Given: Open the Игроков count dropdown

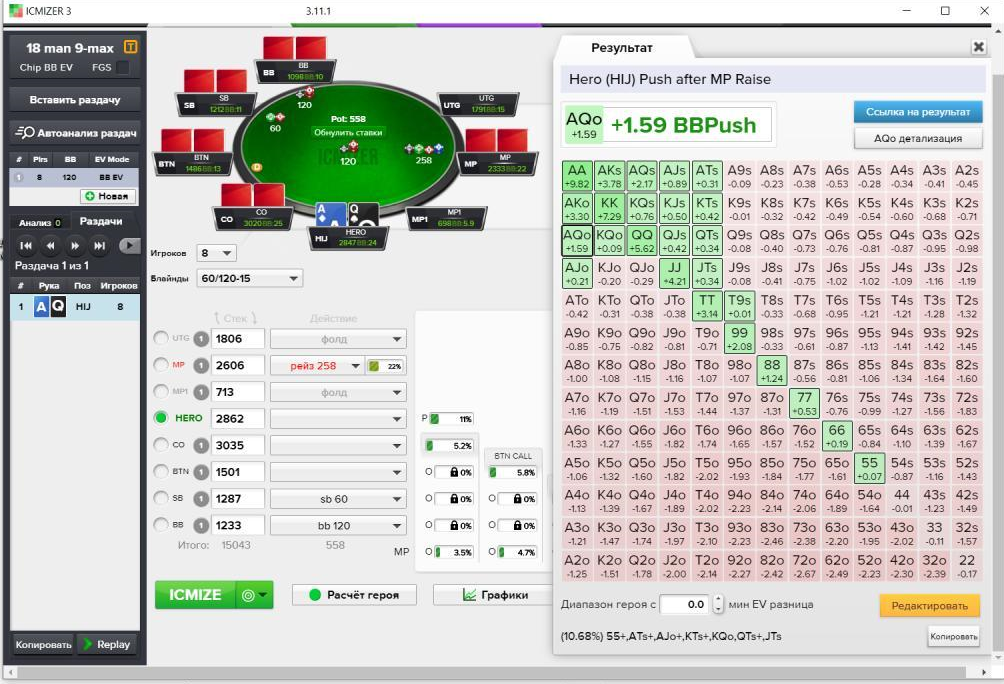Looking at the screenshot, I should point(217,253).
